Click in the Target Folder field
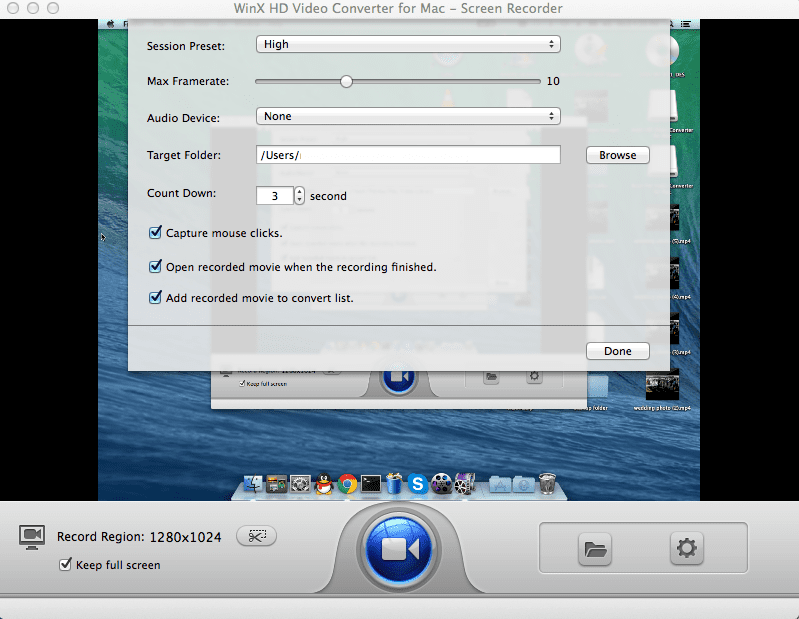The height and width of the screenshot is (619, 799). 408,155
